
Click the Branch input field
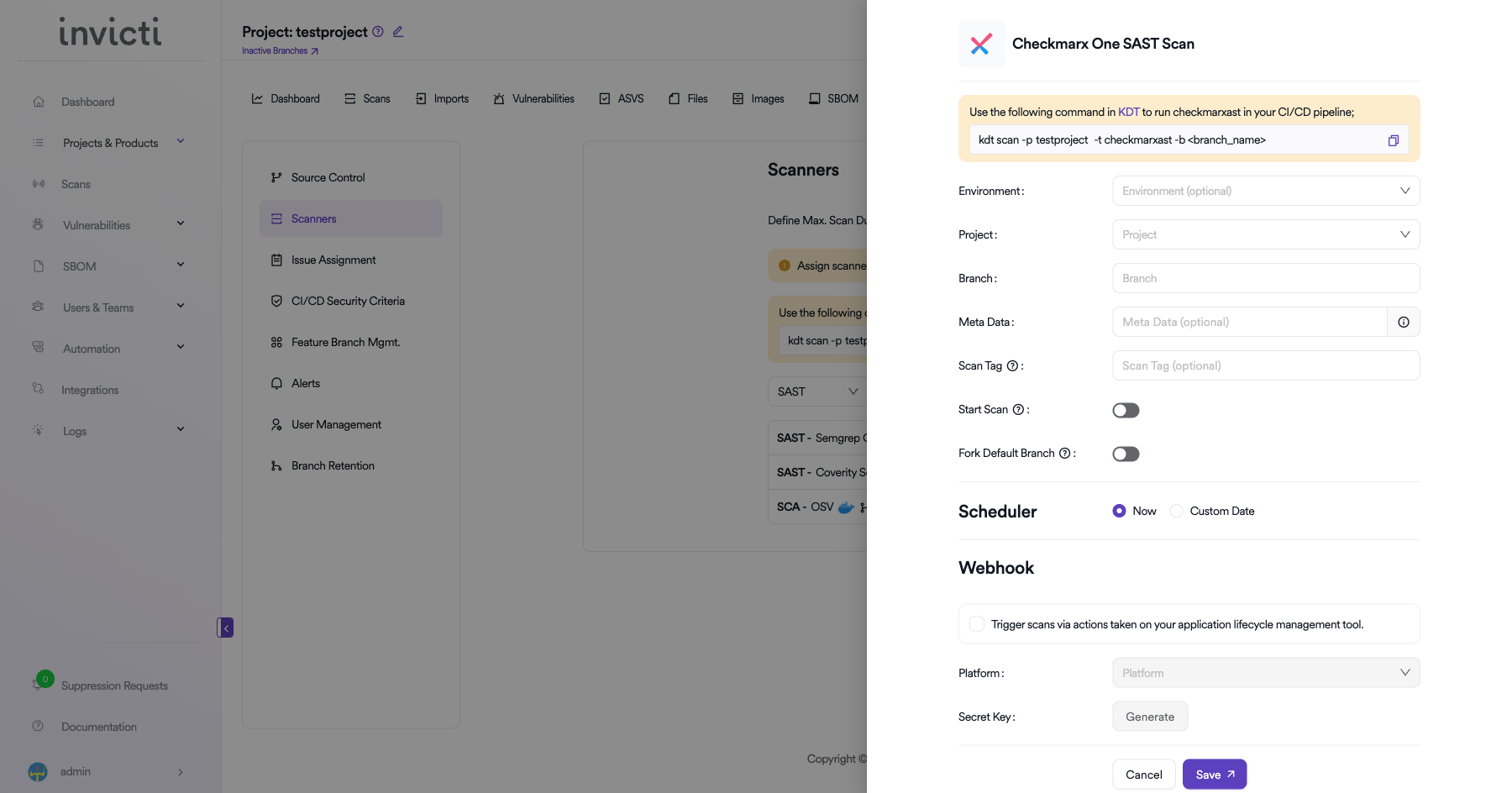[1266, 278]
